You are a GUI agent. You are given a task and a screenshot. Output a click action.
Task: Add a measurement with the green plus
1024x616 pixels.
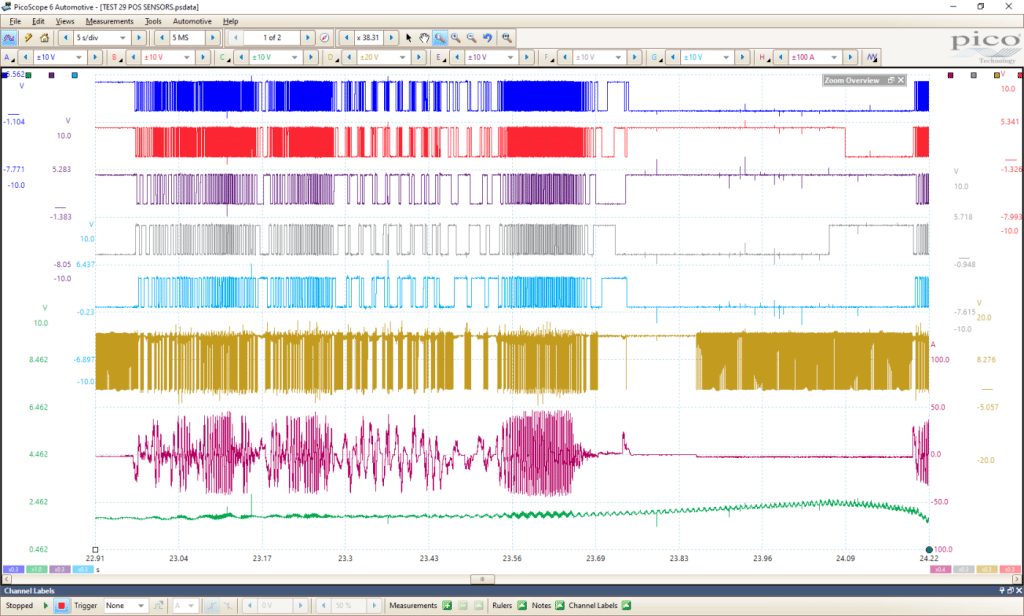point(447,606)
